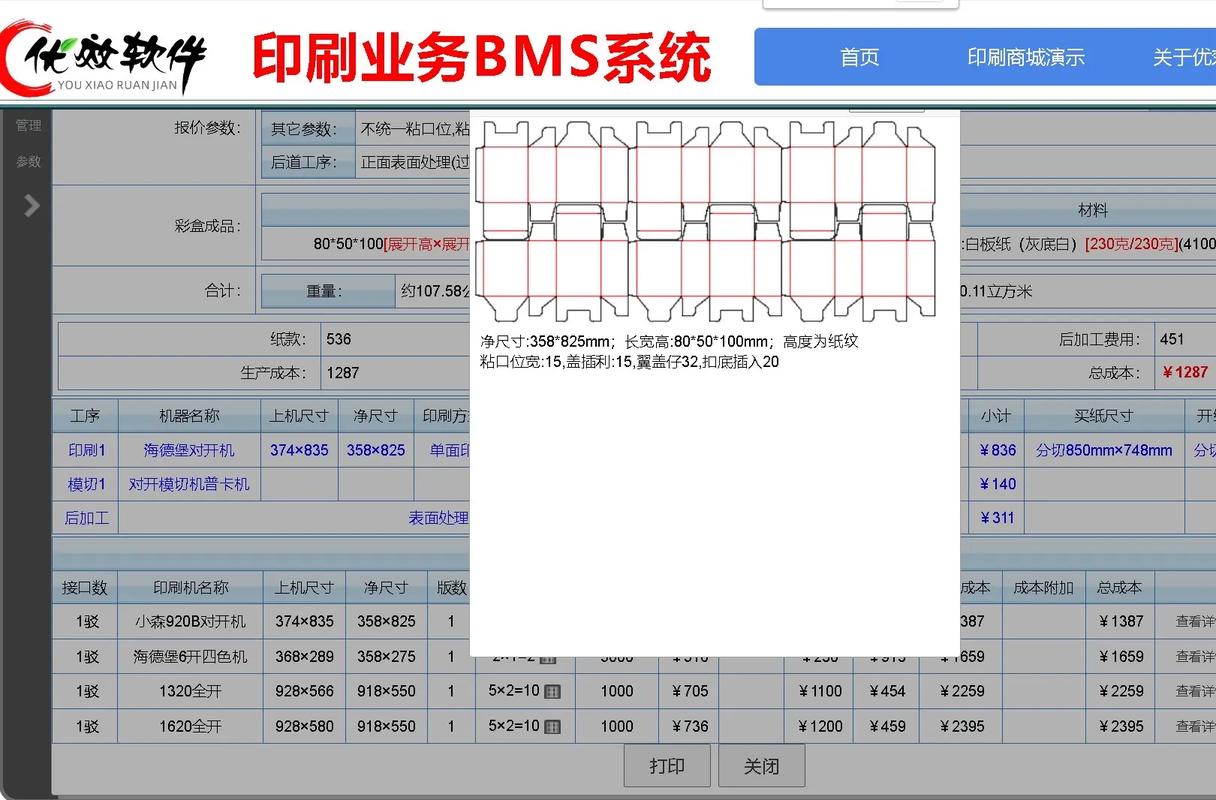Viewport: 1216px width, 800px height.
Task: Open the 印刷商城演示 navigation tab
Action: coord(1026,57)
